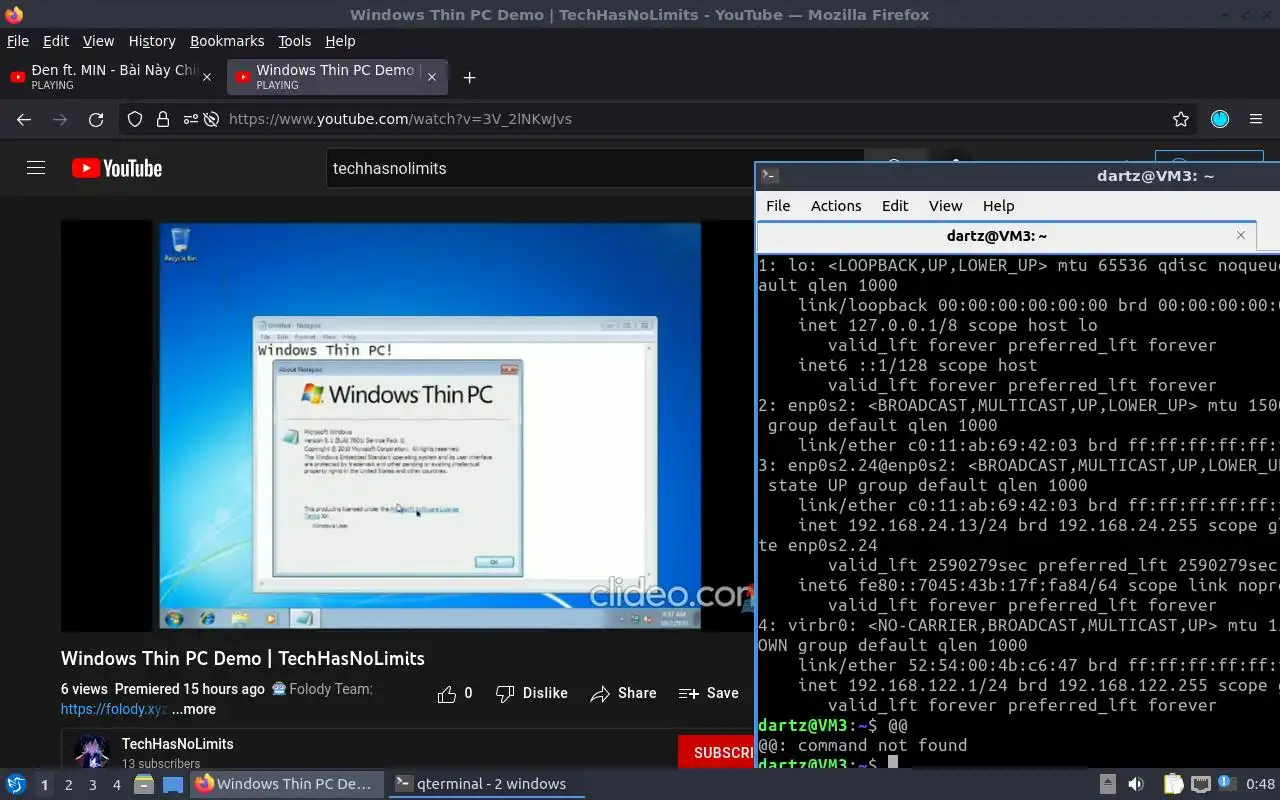Screen dimensions: 1280x800
Task: Click the autoplay blocked icon
Action: 211,119
